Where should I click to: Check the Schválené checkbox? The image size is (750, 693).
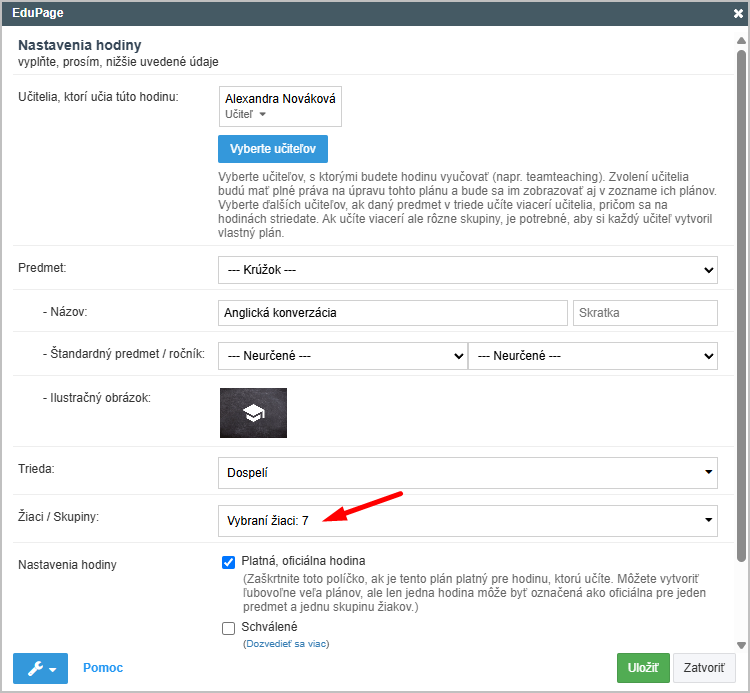229,628
